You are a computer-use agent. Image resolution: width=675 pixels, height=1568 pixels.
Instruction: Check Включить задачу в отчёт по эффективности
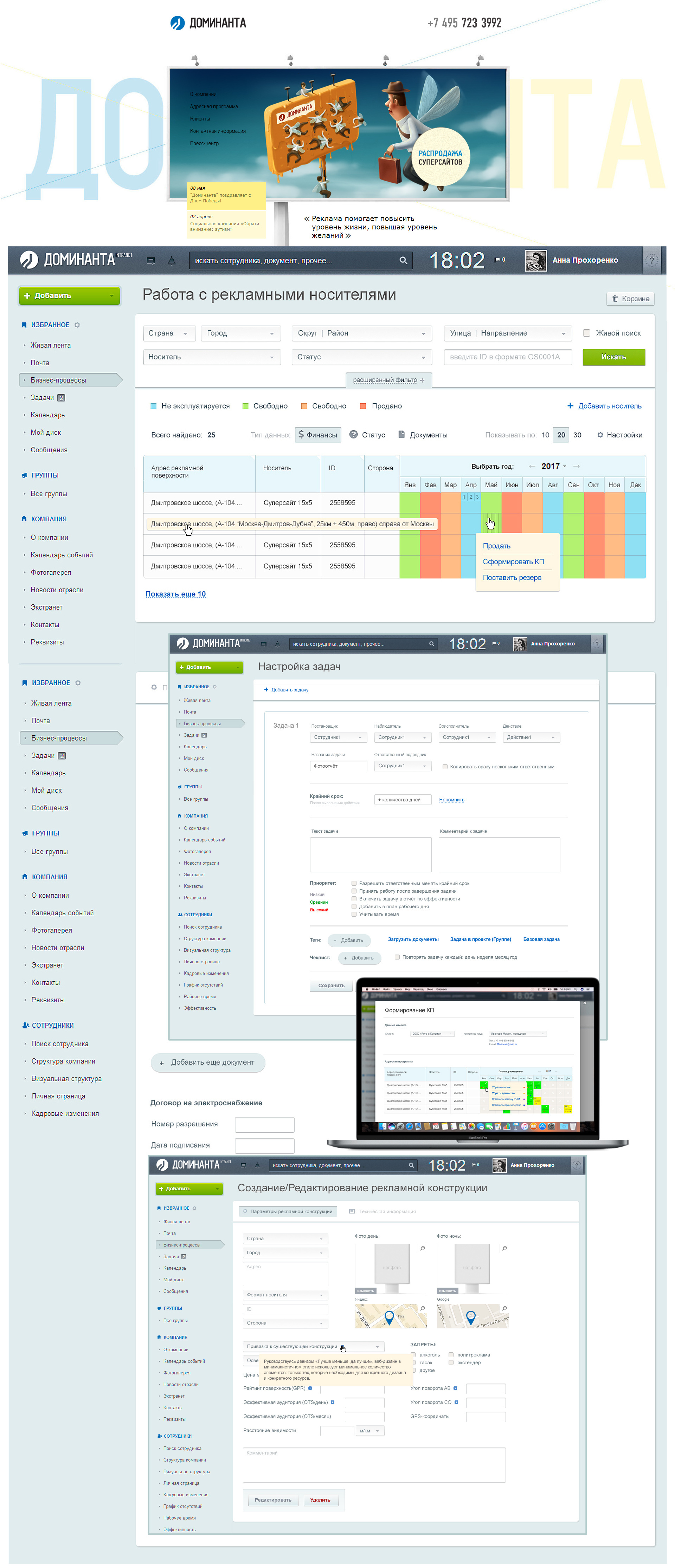354,899
